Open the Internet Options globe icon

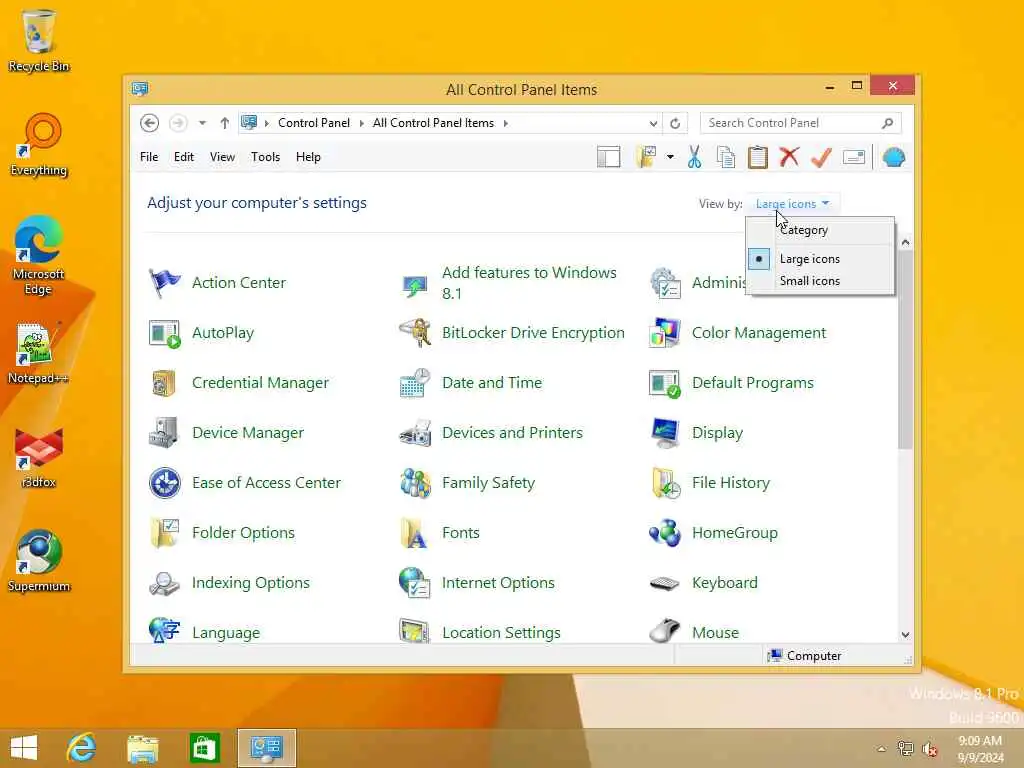415,583
